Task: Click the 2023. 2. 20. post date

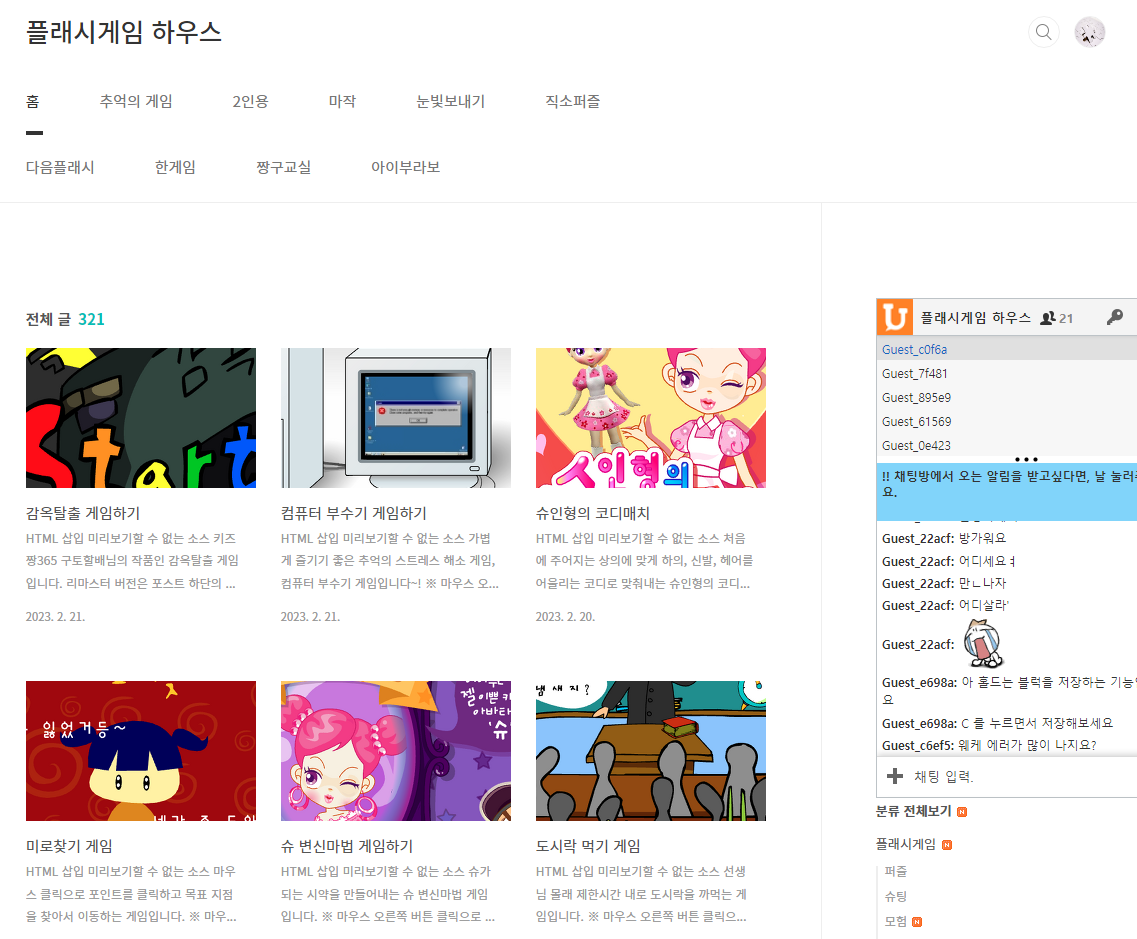Action: point(566,616)
